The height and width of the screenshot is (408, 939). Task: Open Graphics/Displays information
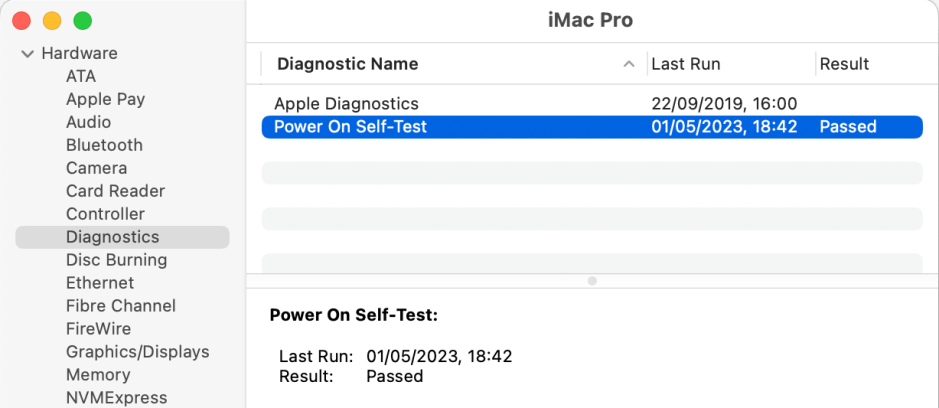pyautogui.click(x=137, y=352)
